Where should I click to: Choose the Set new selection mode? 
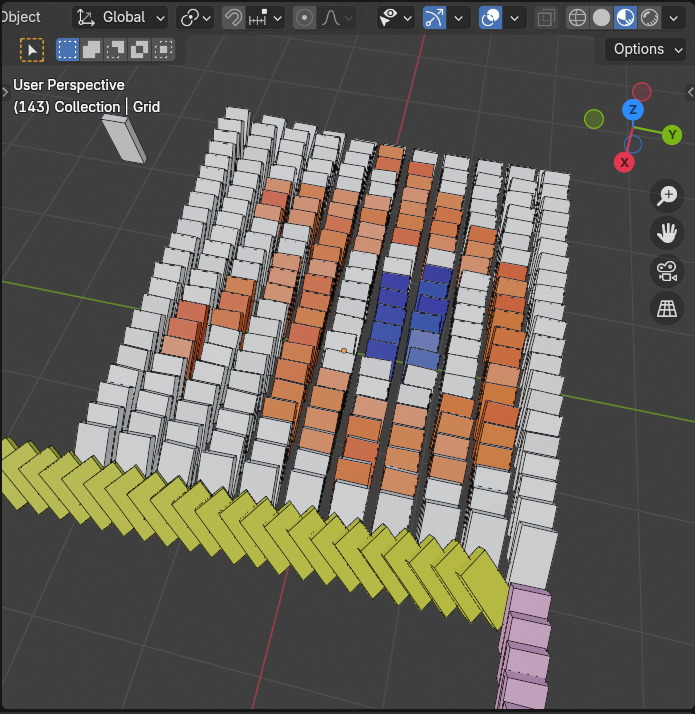click(x=67, y=50)
